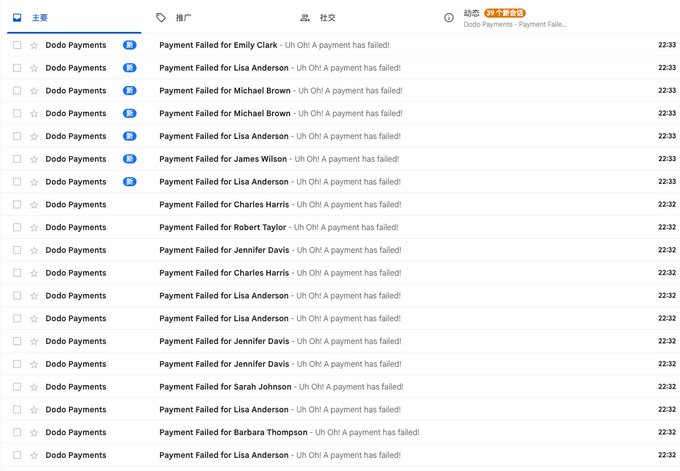Open 'Payment Failed for Emily Clark' email

pos(274,45)
